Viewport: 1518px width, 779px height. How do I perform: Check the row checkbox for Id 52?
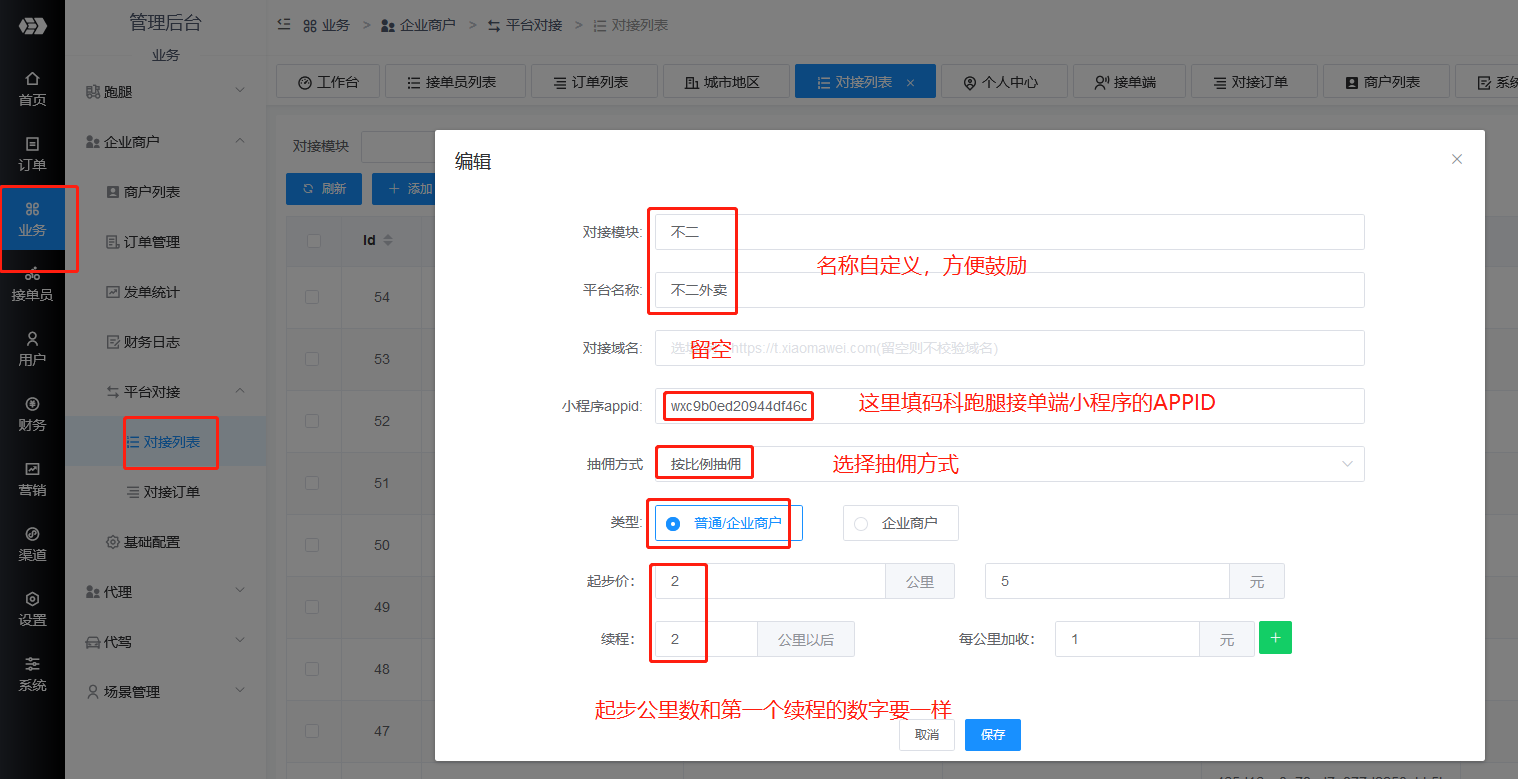[313, 421]
